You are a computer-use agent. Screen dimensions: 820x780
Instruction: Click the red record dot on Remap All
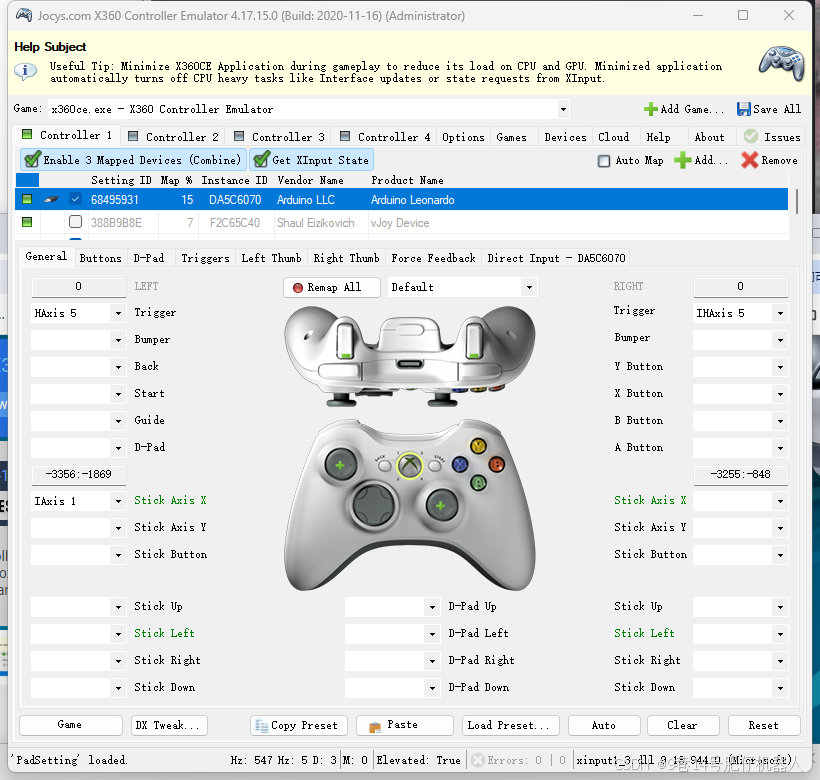298,288
